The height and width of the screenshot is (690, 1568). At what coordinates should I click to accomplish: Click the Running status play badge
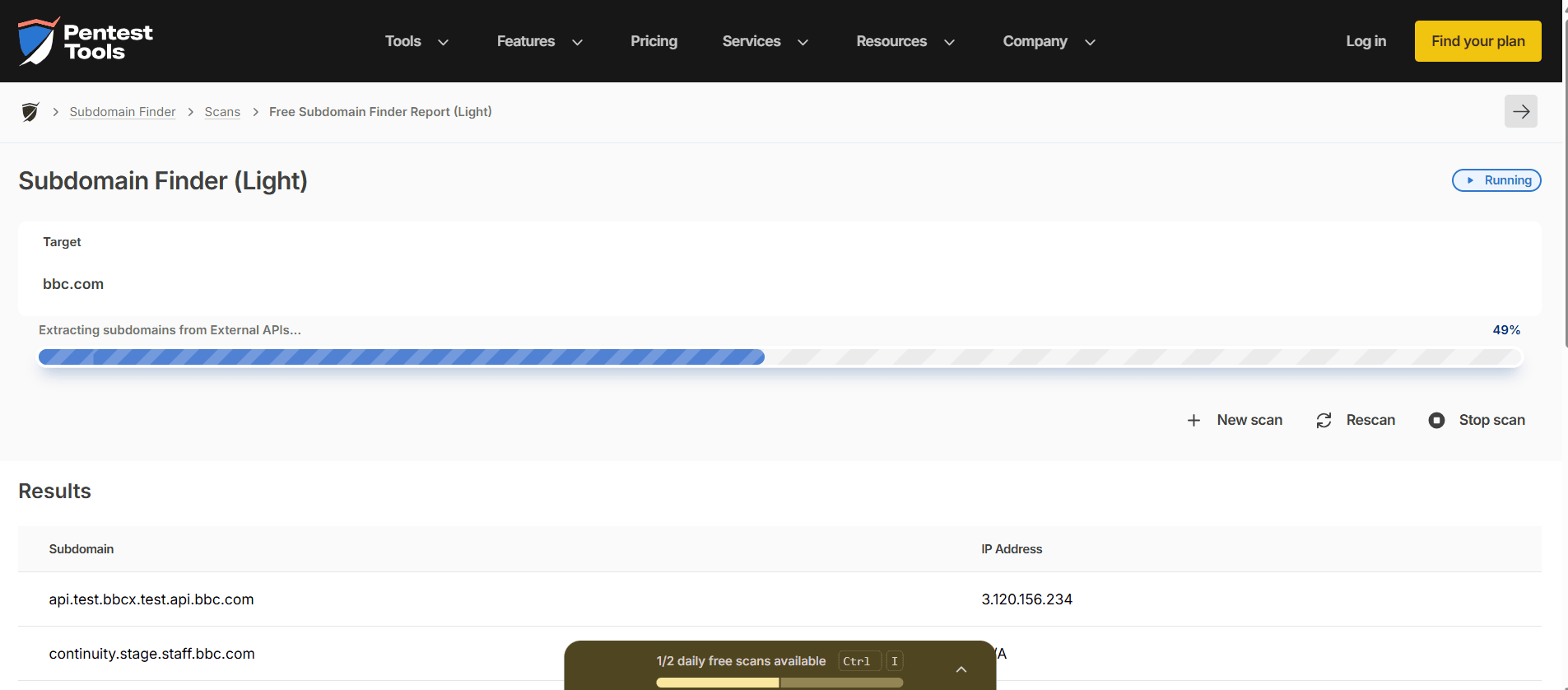pos(1496,180)
